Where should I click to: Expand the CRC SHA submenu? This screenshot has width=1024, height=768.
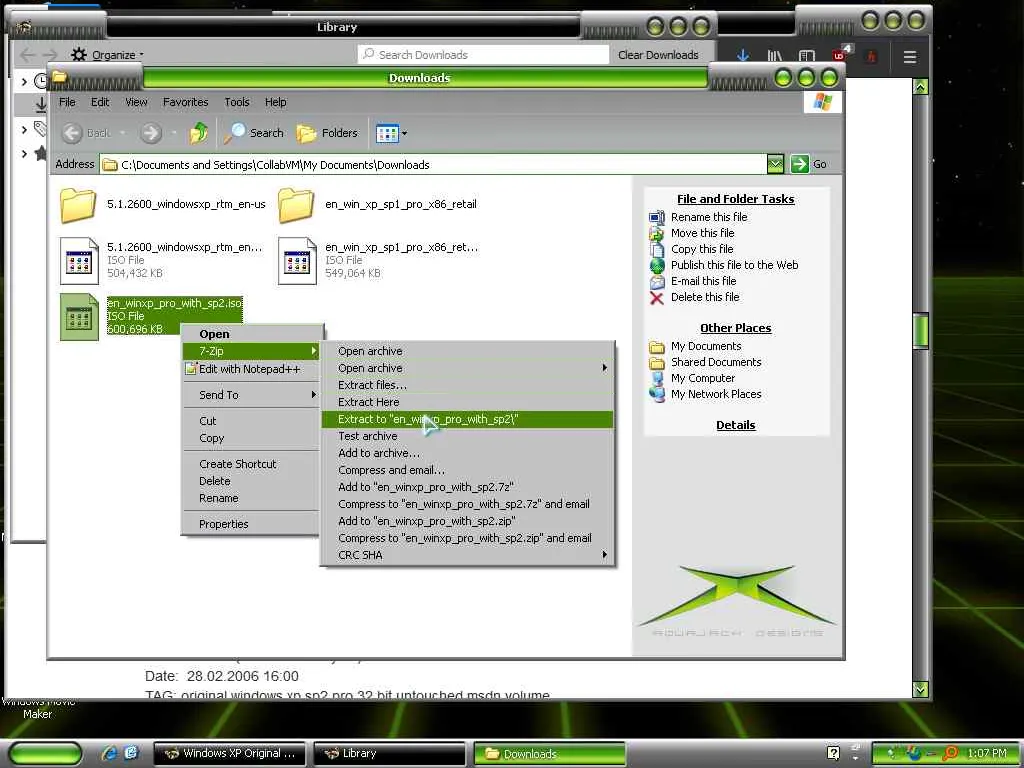[x=468, y=554]
